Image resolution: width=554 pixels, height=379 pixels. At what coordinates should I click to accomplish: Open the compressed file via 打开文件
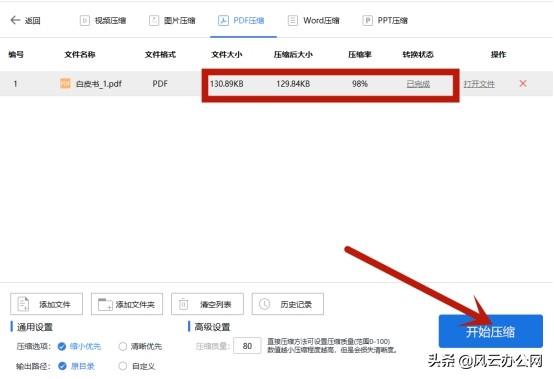pos(479,84)
